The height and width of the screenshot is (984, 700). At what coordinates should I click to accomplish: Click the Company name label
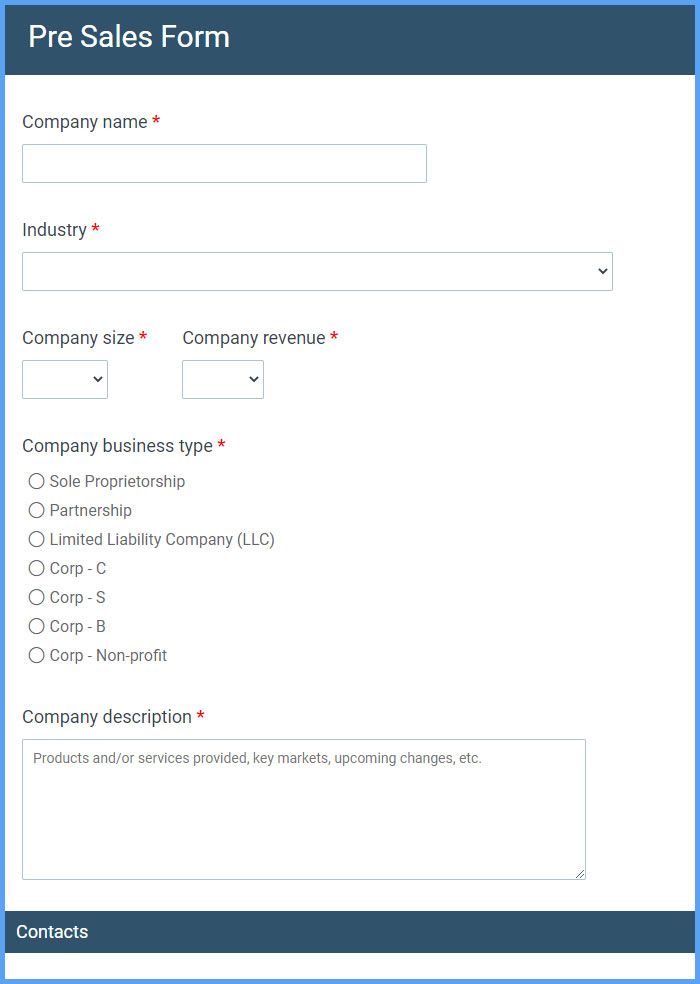85,122
